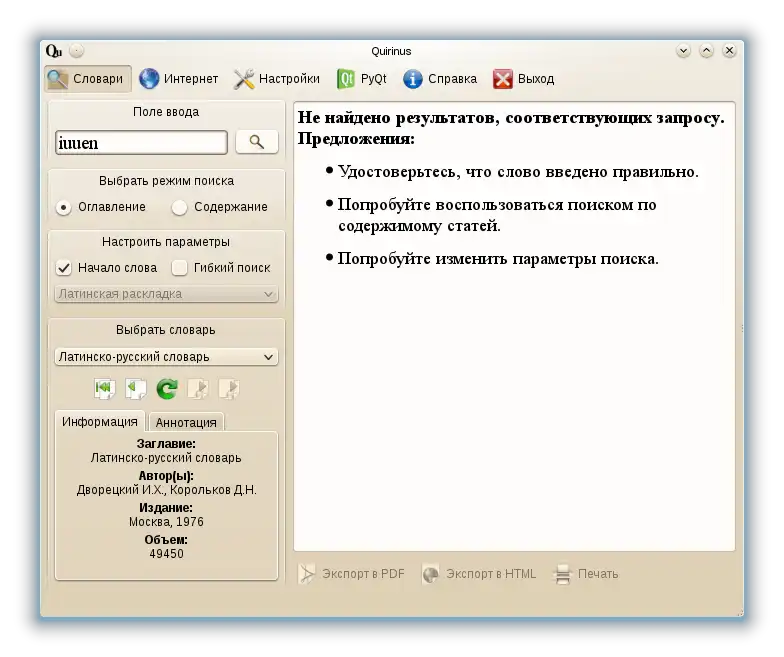
Task: Click the round button beside the Qu icon
Action: [76, 51]
